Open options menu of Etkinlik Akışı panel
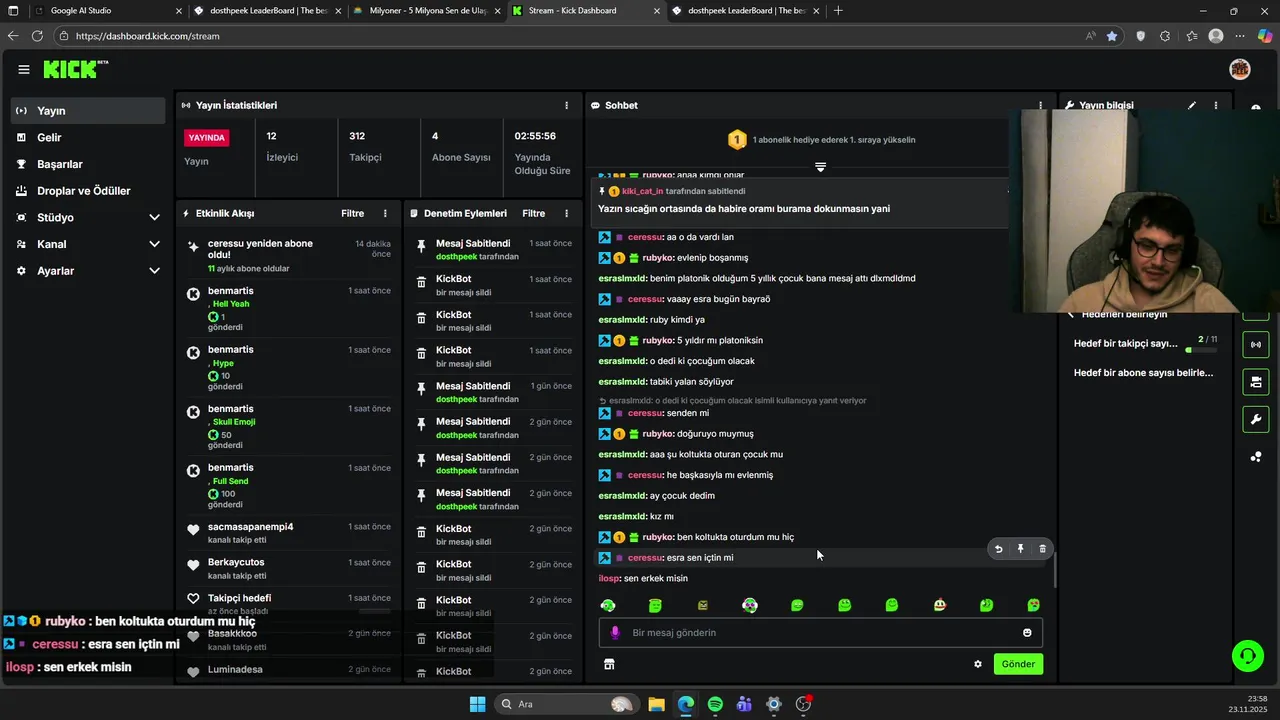The height and width of the screenshot is (720, 1280). coord(385,213)
